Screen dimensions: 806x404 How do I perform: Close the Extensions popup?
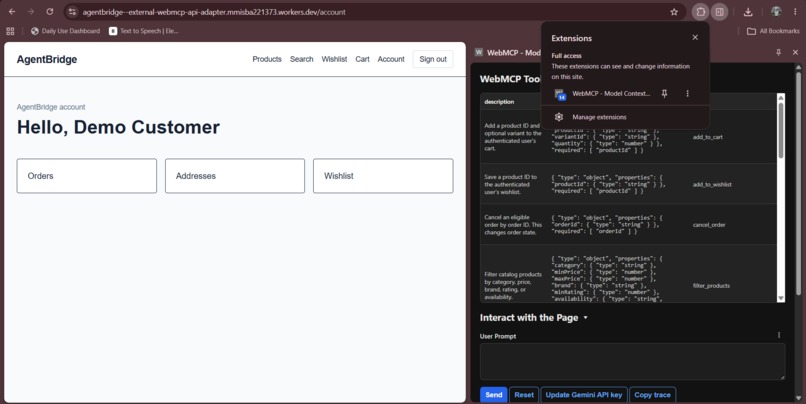point(695,38)
